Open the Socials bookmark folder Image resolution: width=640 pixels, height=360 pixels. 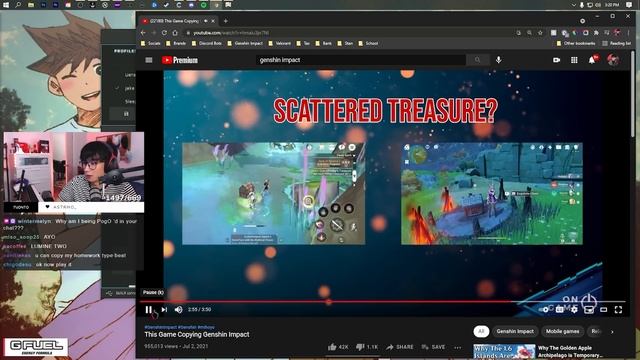151,43
